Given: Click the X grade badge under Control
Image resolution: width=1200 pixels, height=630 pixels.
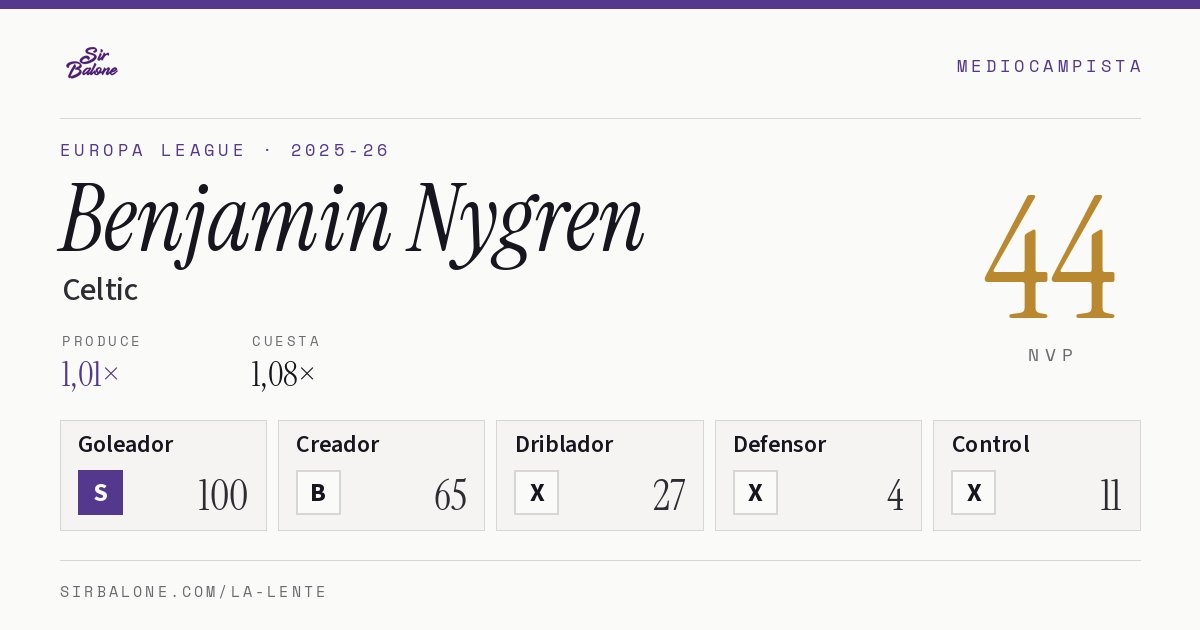Looking at the screenshot, I should pos(973,492).
